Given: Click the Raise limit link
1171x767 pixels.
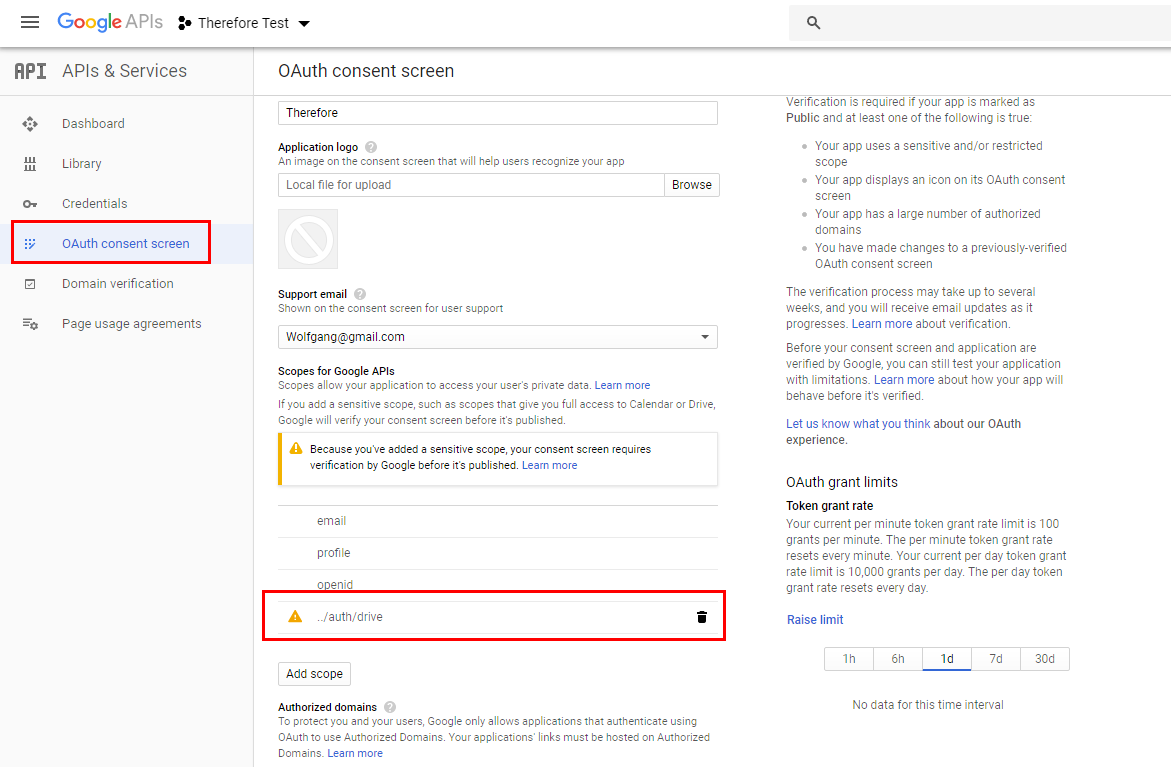Looking at the screenshot, I should (x=815, y=620).
